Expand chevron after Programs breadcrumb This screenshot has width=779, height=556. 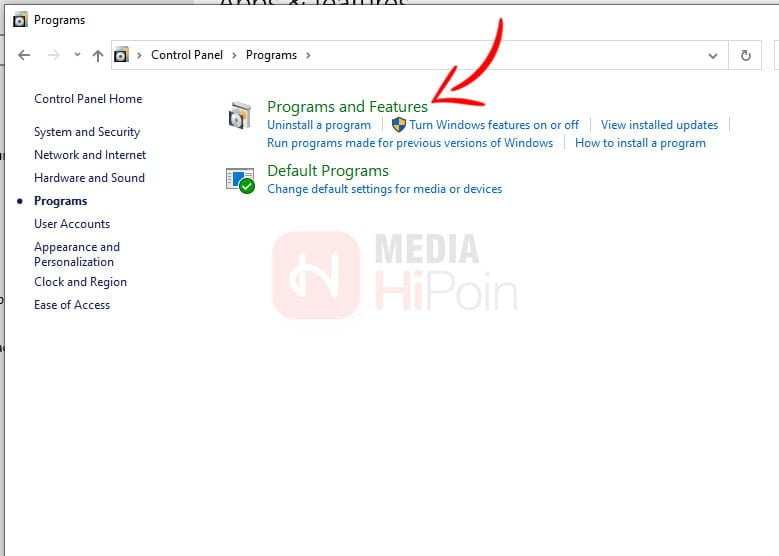[308, 55]
